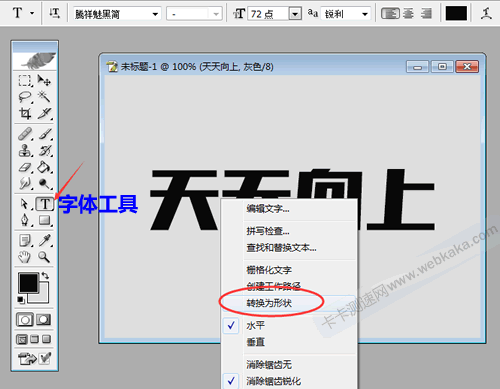Select the Clone Stamp tool
500x389 pixels.
pos(25,151)
